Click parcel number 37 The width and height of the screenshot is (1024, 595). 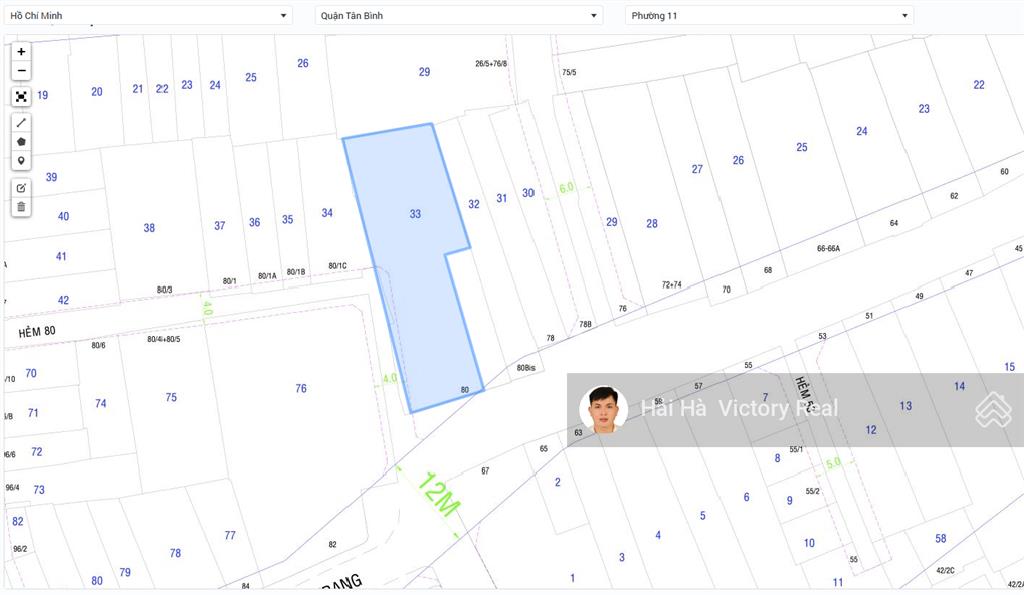coord(219,226)
